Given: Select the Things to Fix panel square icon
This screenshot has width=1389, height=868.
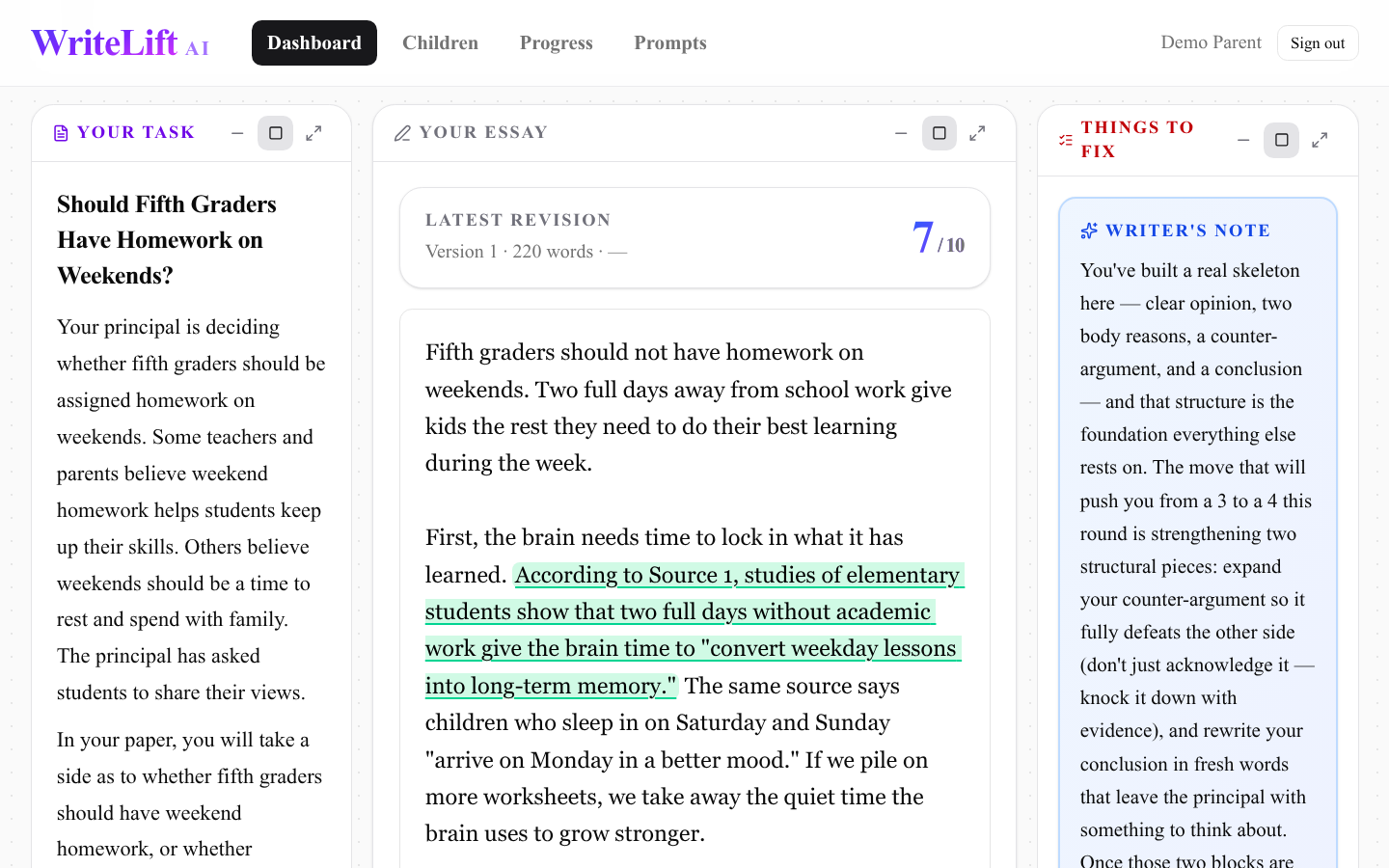Looking at the screenshot, I should click(x=1282, y=140).
